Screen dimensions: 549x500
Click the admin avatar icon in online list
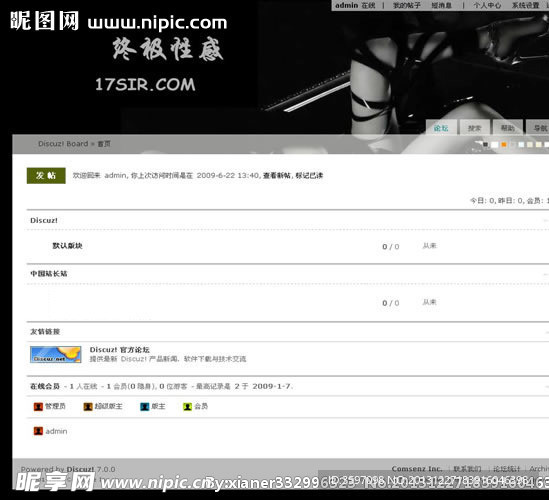[38, 431]
